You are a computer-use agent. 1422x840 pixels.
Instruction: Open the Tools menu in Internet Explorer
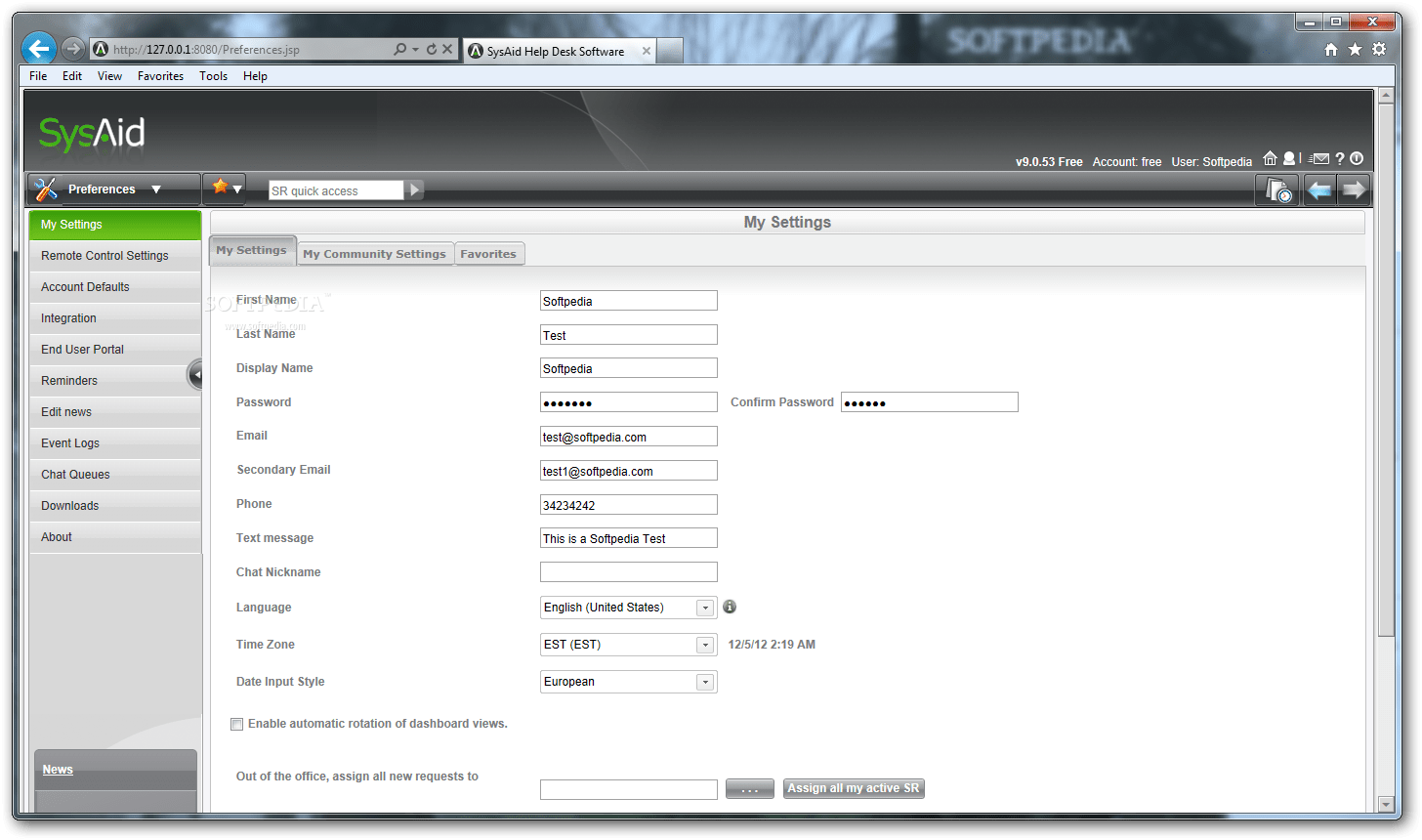point(213,75)
